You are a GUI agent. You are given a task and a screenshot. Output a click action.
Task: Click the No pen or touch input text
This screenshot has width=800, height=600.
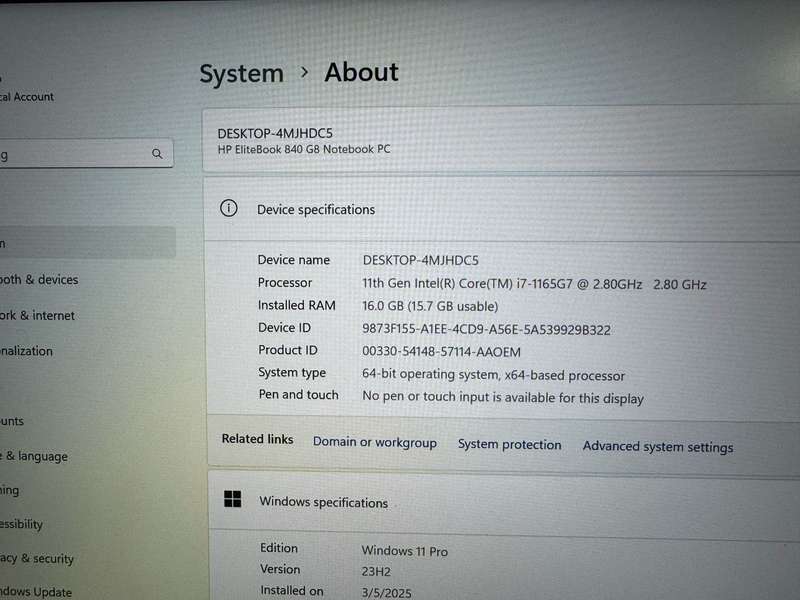click(503, 397)
